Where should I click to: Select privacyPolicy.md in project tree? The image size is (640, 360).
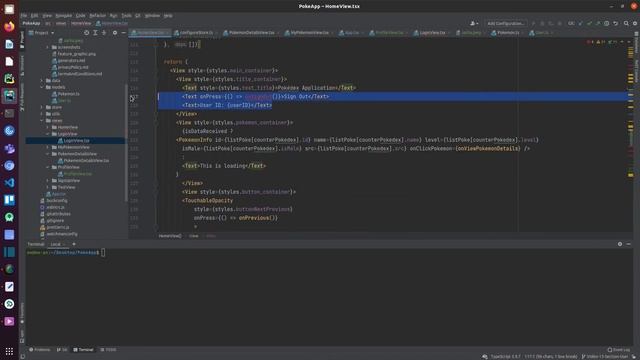[73, 67]
